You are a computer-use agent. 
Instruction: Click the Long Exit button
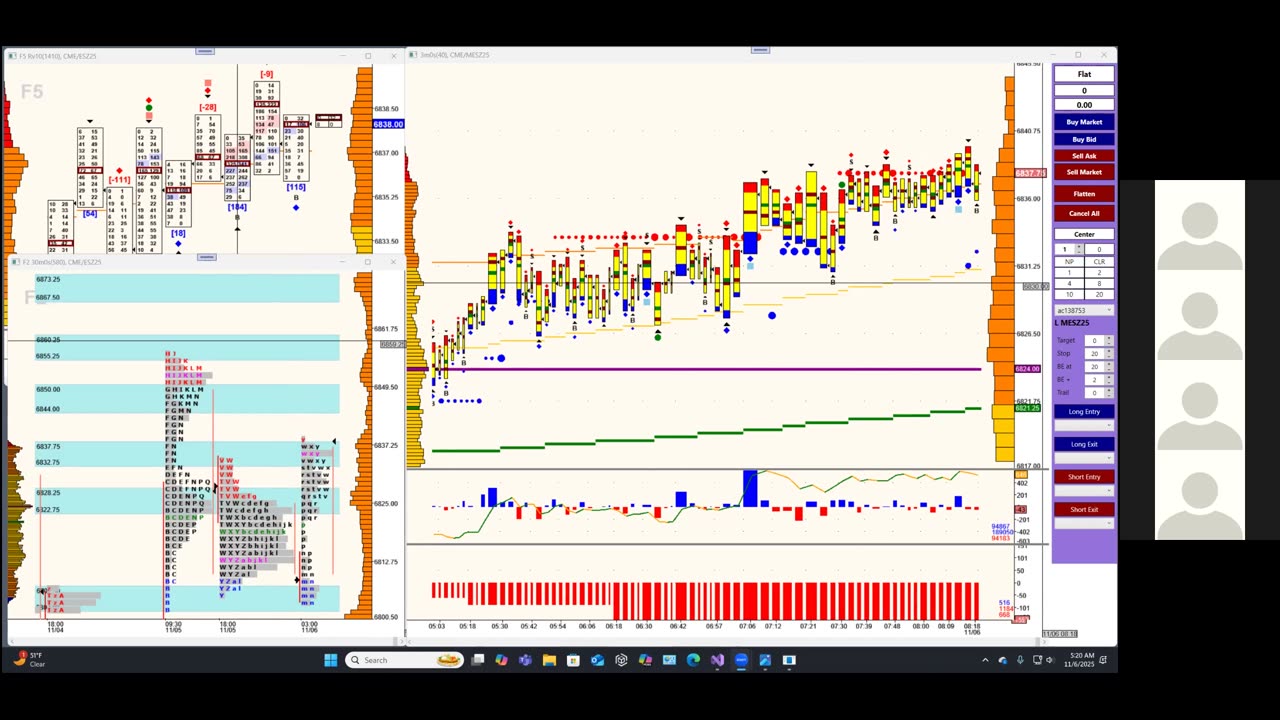tap(1084, 444)
